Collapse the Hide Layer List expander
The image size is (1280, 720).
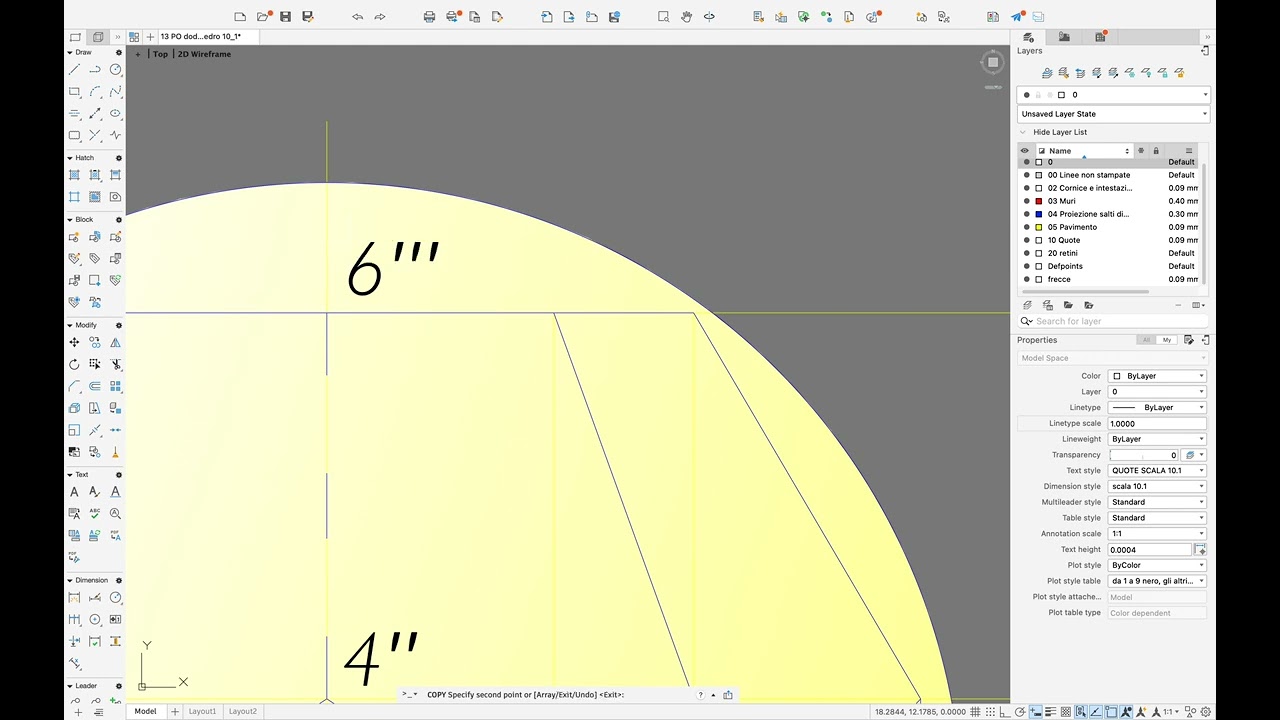click(1023, 132)
